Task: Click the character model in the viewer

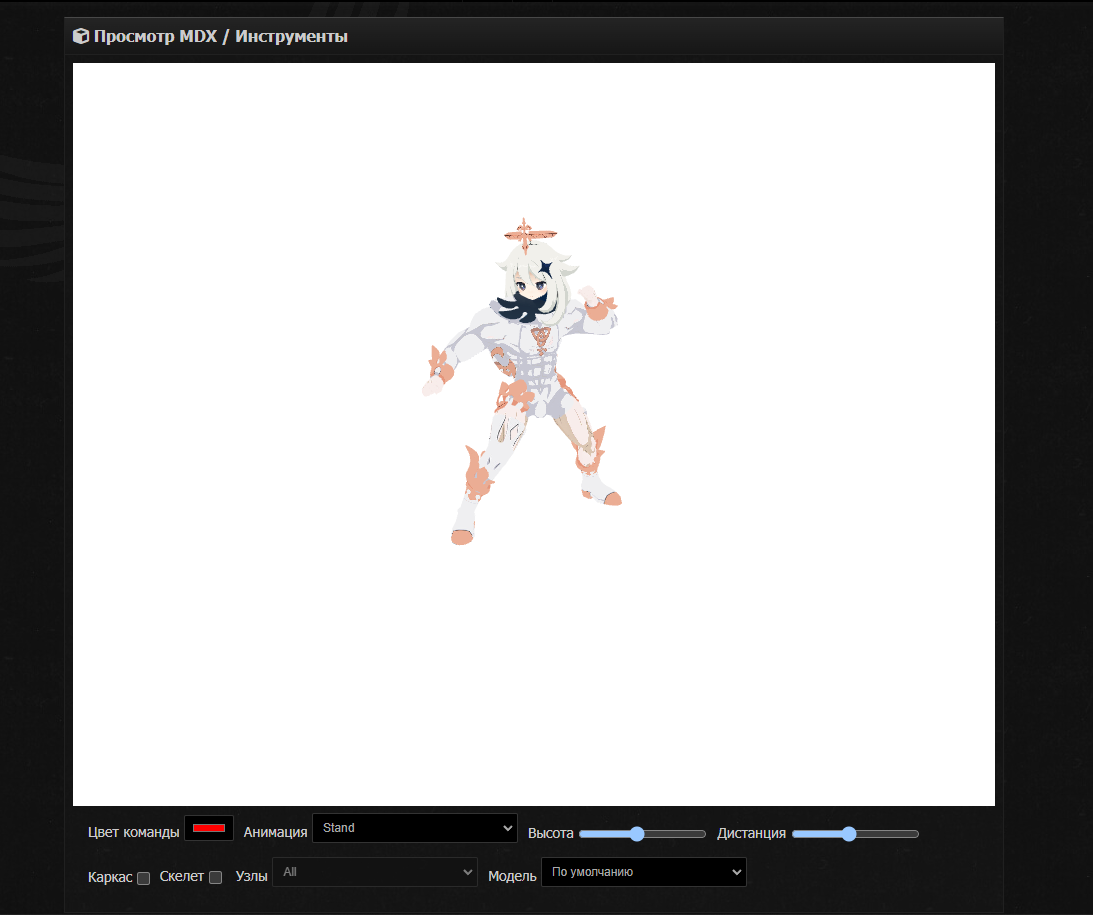Action: [x=521, y=382]
